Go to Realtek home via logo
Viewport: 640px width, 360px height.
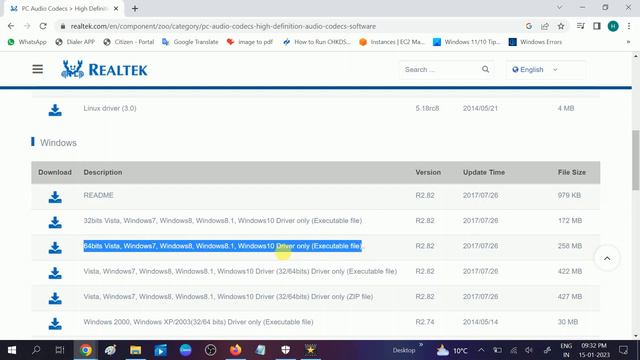pyautogui.click(x=104, y=69)
